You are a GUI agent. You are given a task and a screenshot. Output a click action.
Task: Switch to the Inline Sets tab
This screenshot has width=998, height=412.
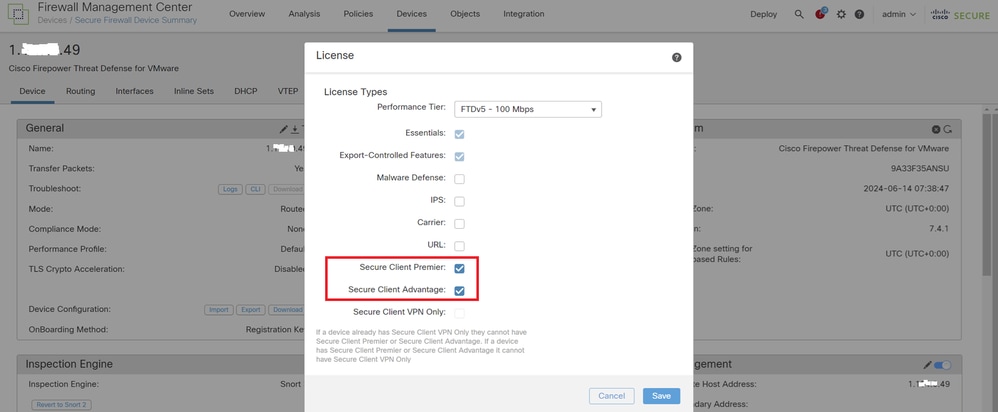pos(194,91)
